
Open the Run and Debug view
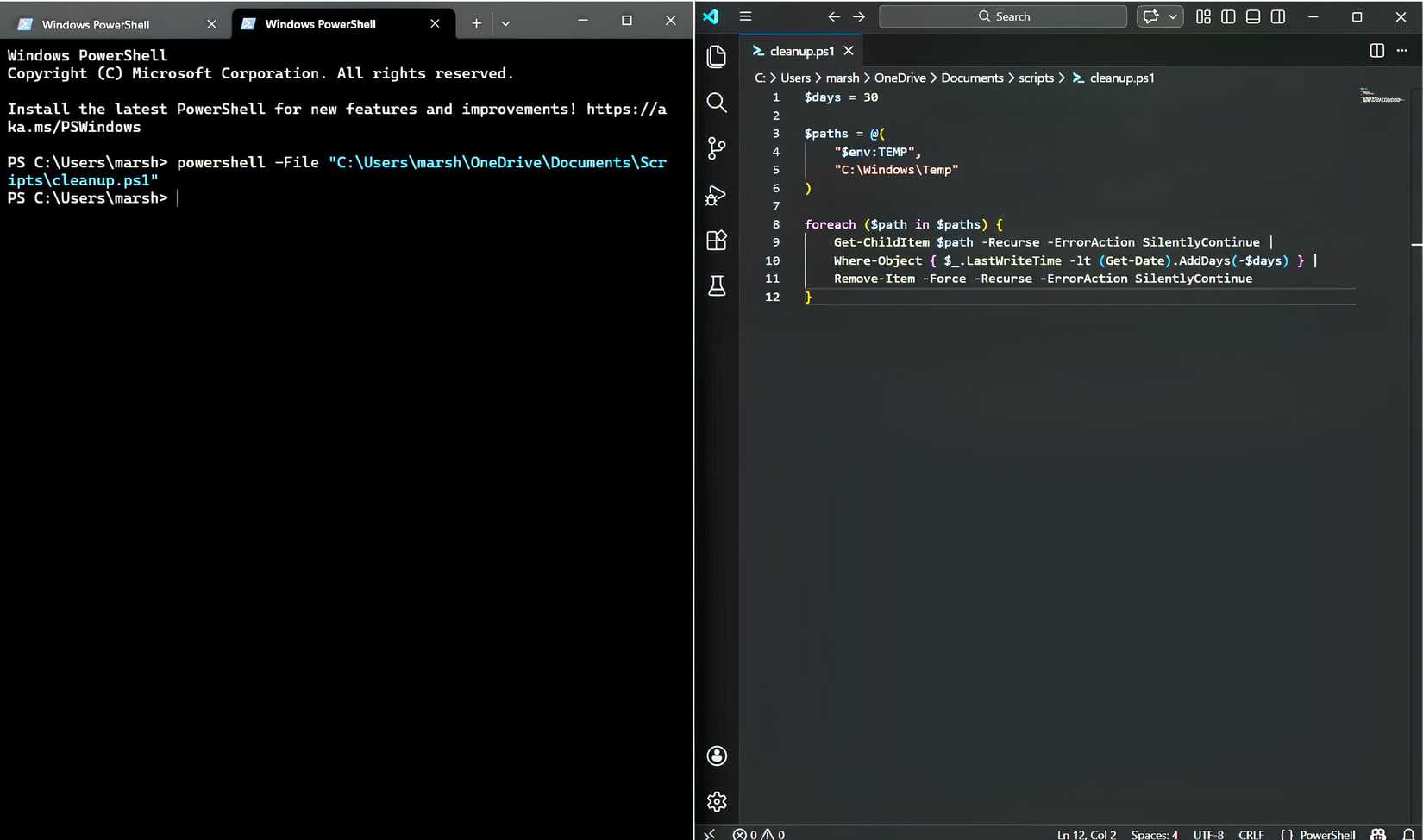tap(716, 195)
